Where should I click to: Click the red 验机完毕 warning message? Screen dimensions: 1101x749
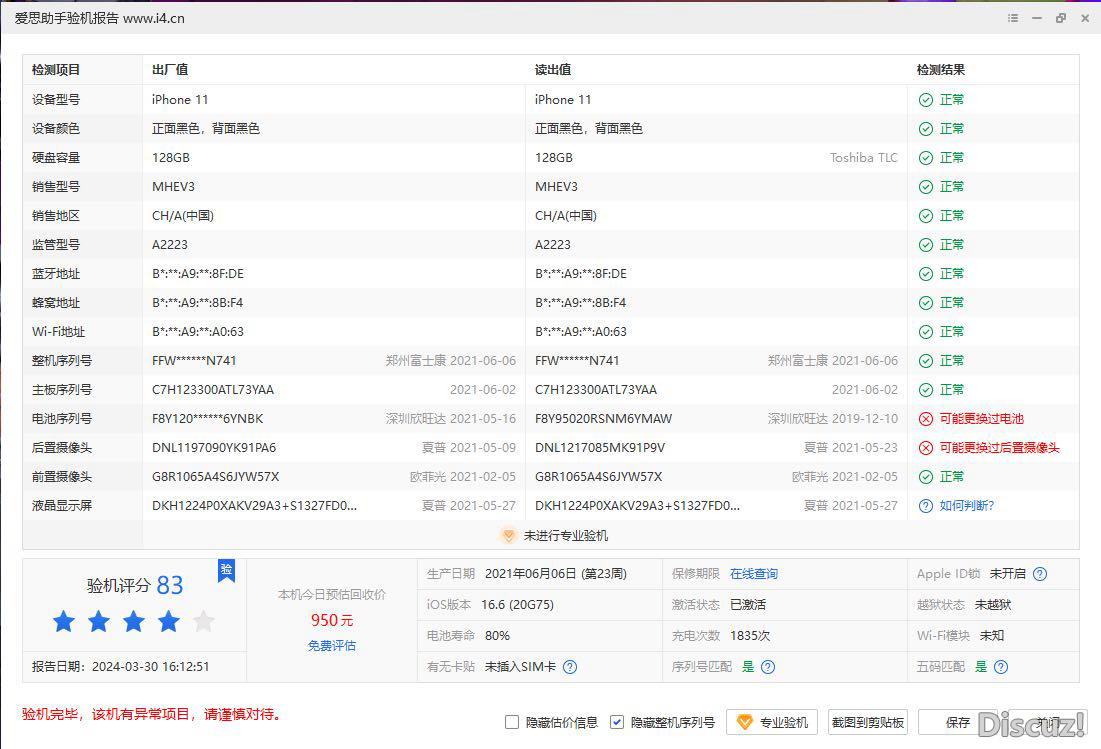152,715
